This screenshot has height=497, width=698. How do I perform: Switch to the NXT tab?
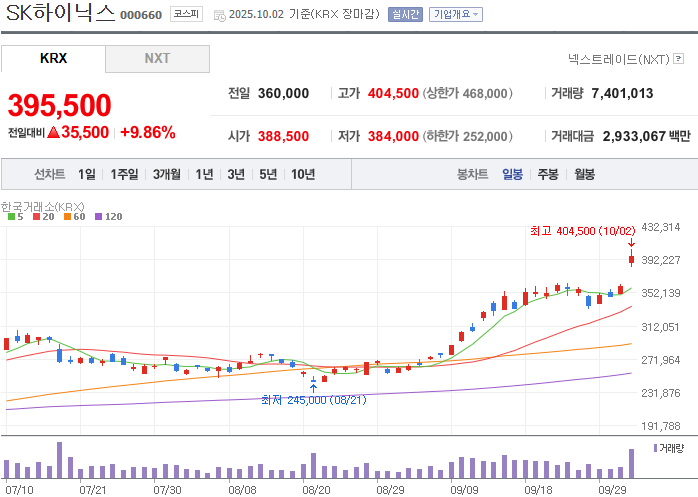157,58
